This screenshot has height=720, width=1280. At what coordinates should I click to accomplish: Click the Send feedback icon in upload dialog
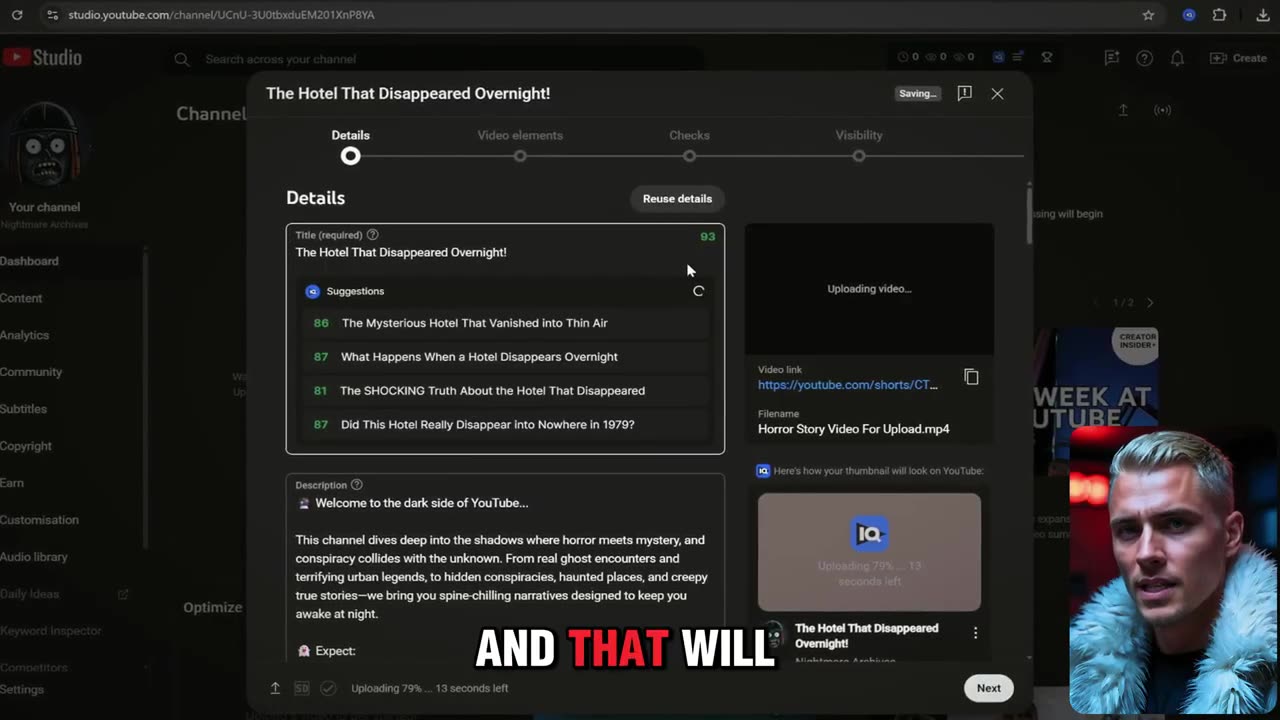point(964,93)
